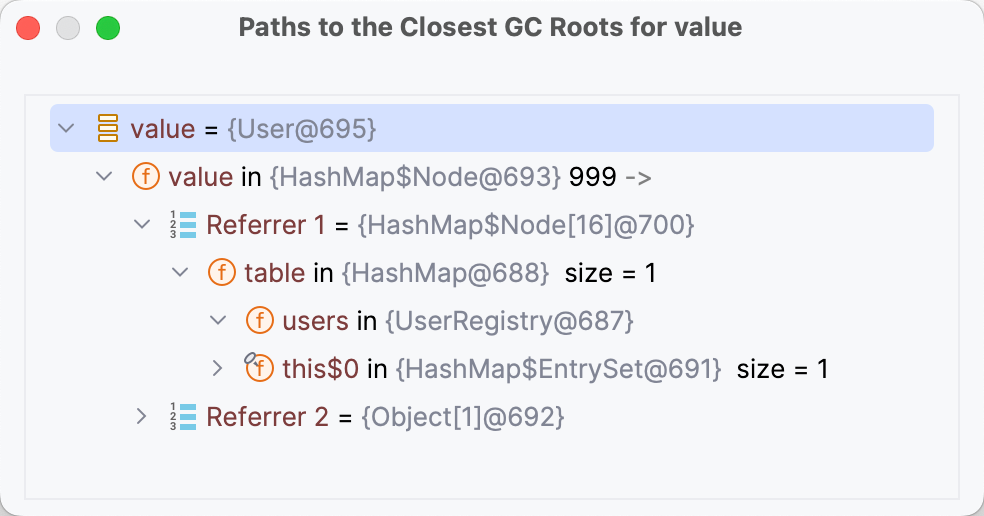The width and height of the screenshot is (984, 516).
Task: Select the Referrer 1 = {HashMap$Node[16]@700} row
Action: (x=450, y=225)
